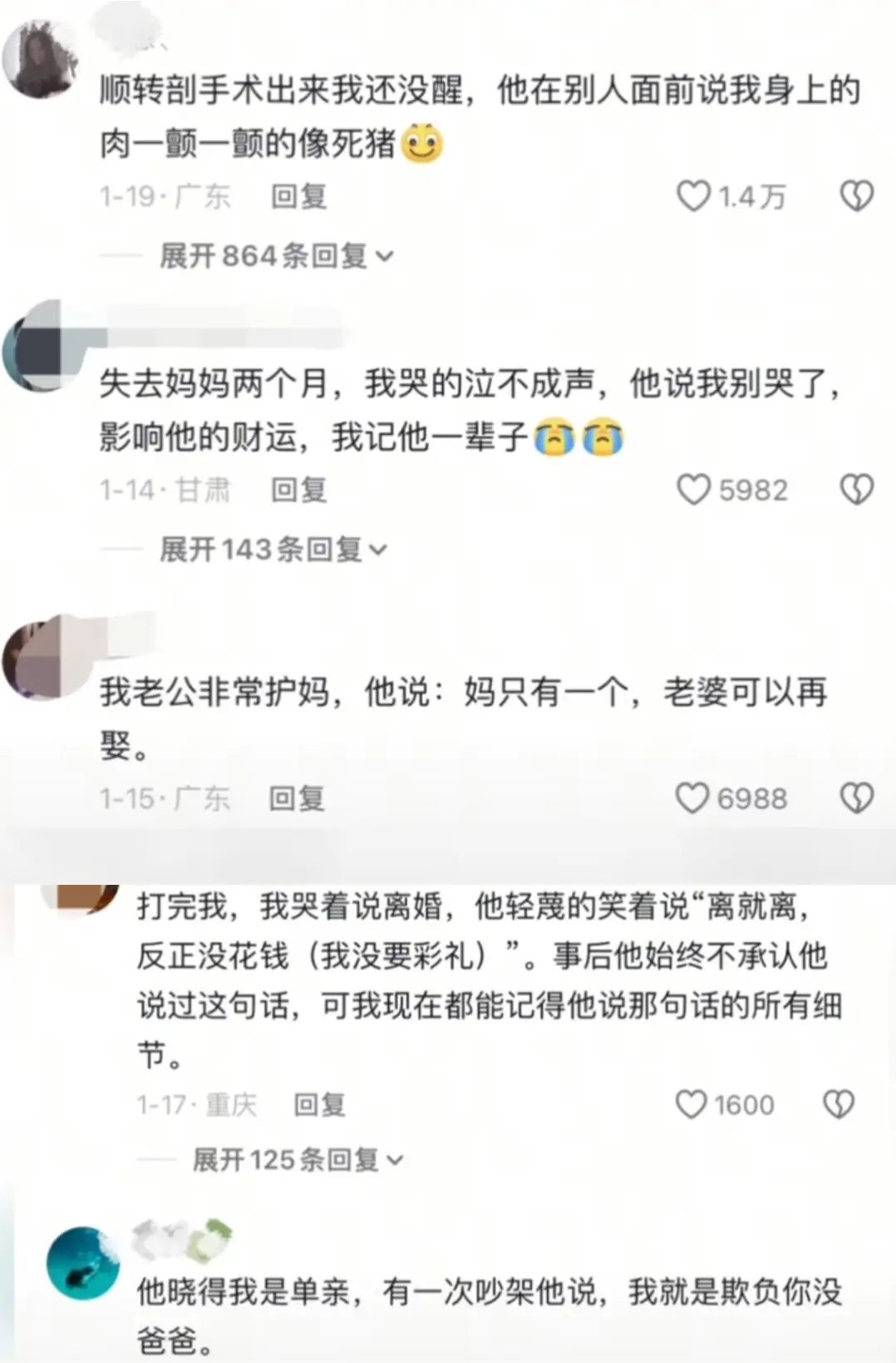896x1363 pixels.
Task: Dislike the 我老公非常护妈 comment
Action: (856, 798)
